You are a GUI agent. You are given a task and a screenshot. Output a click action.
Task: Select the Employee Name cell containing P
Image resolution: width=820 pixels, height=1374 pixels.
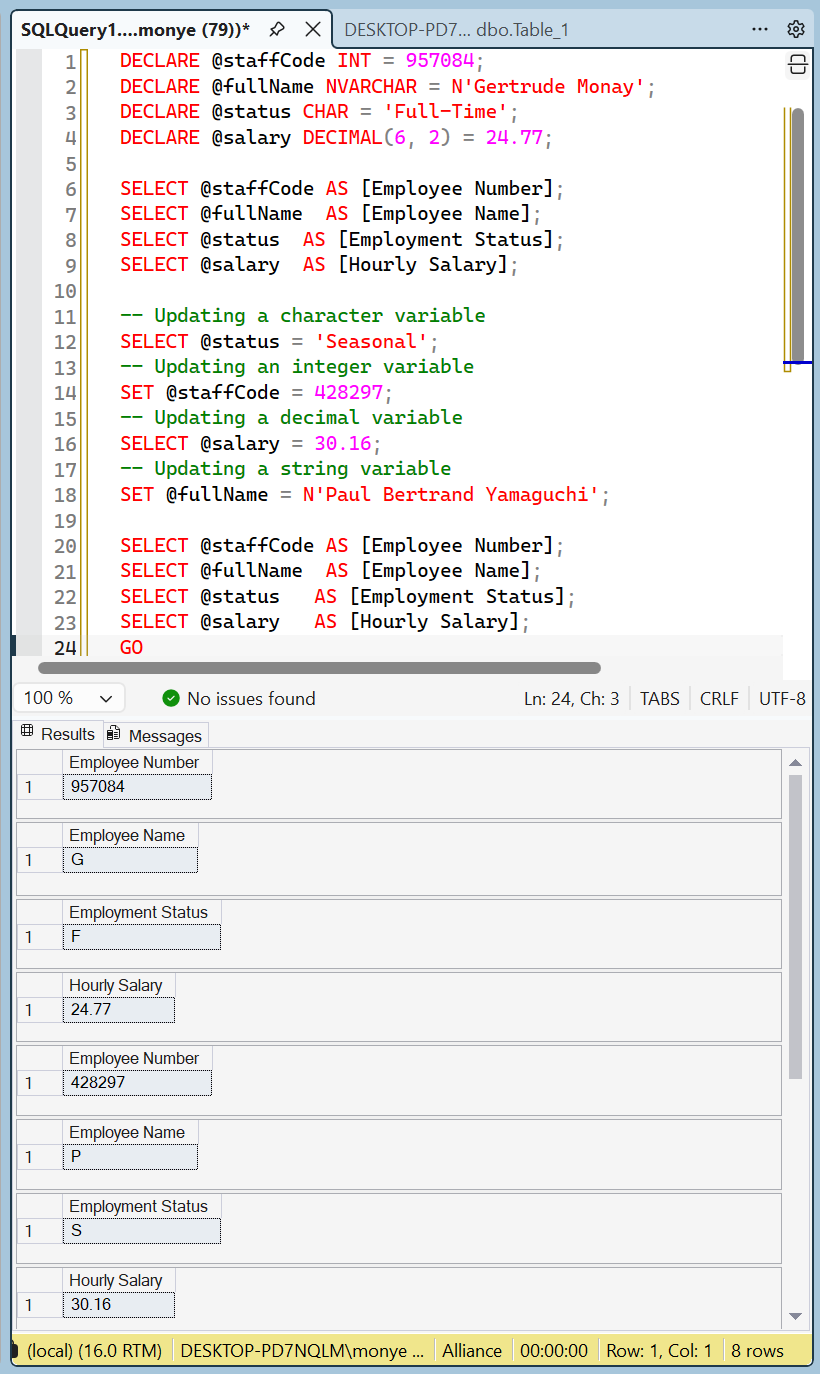coord(131,1157)
